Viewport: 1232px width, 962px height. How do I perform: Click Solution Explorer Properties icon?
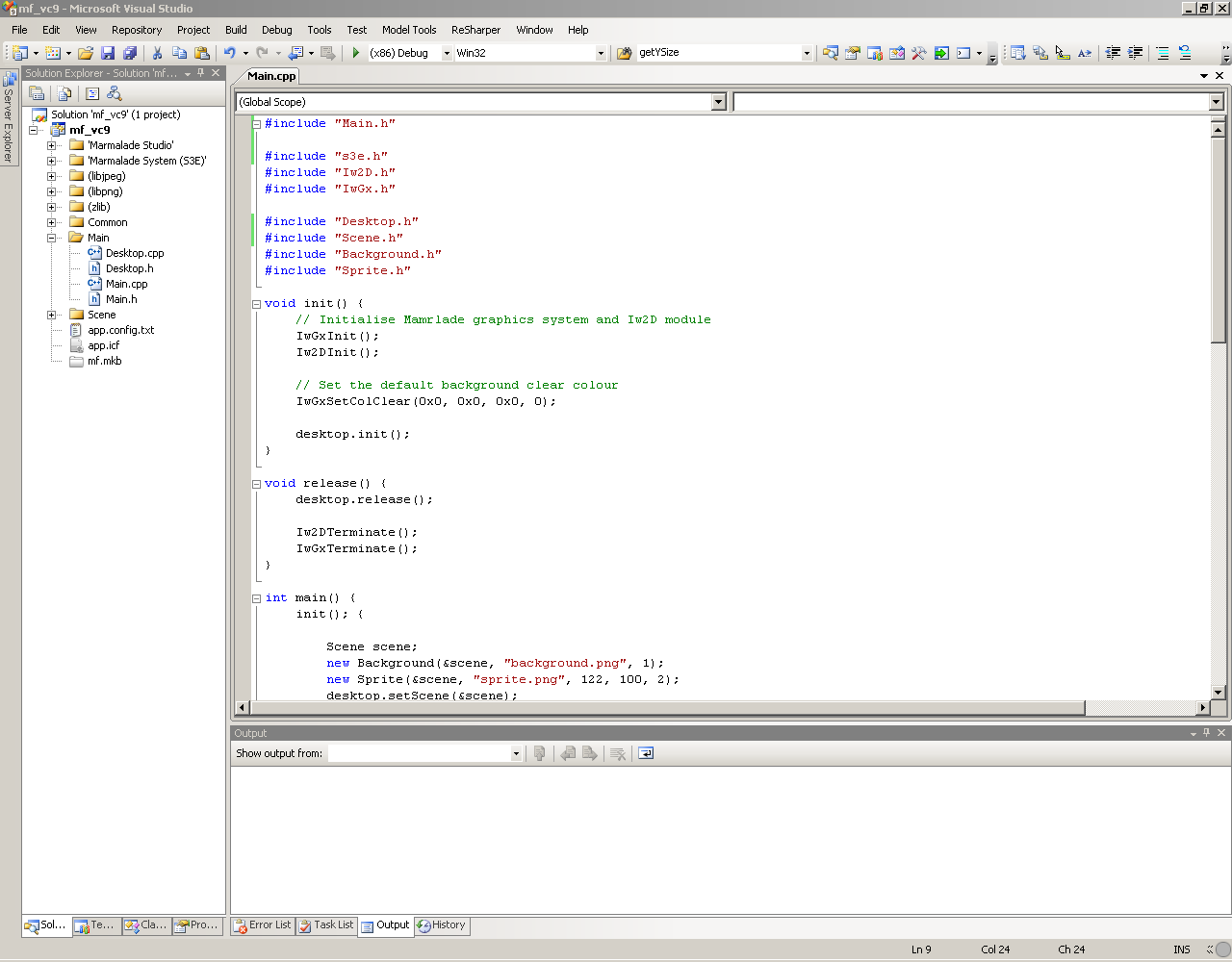tap(37, 93)
